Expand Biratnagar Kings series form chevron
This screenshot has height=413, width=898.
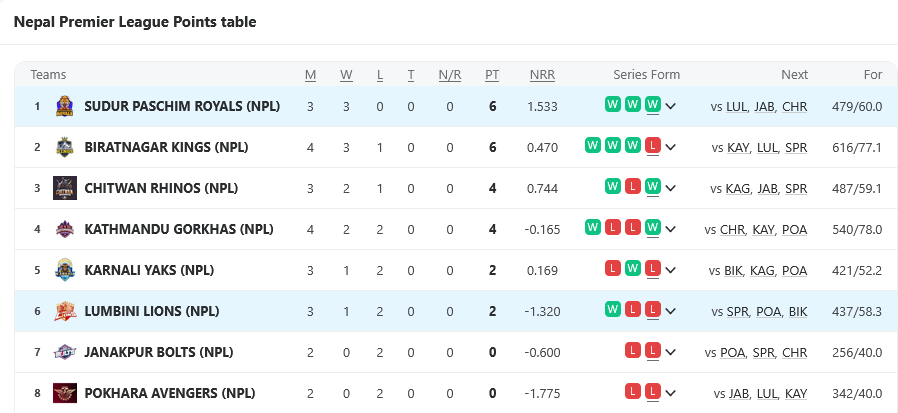tap(670, 147)
